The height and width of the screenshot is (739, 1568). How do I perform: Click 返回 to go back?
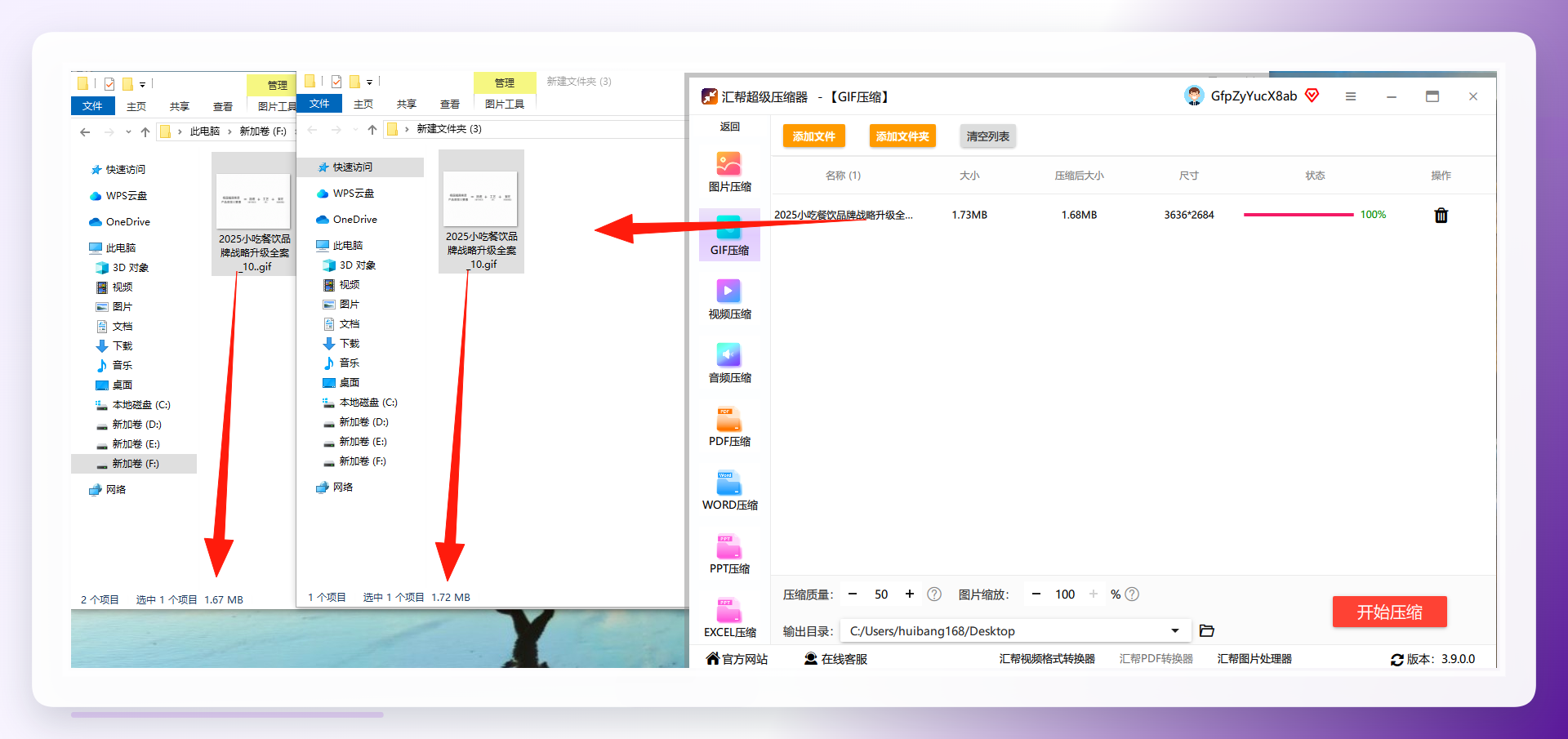pyautogui.click(x=729, y=127)
